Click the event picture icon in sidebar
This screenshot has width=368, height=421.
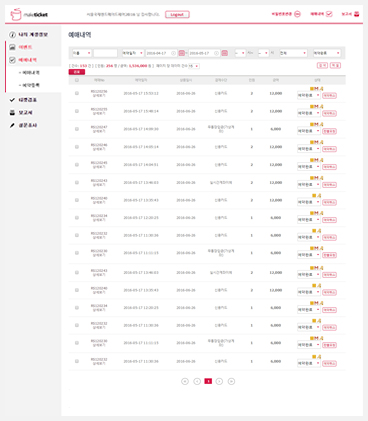pyautogui.click(x=12, y=47)
